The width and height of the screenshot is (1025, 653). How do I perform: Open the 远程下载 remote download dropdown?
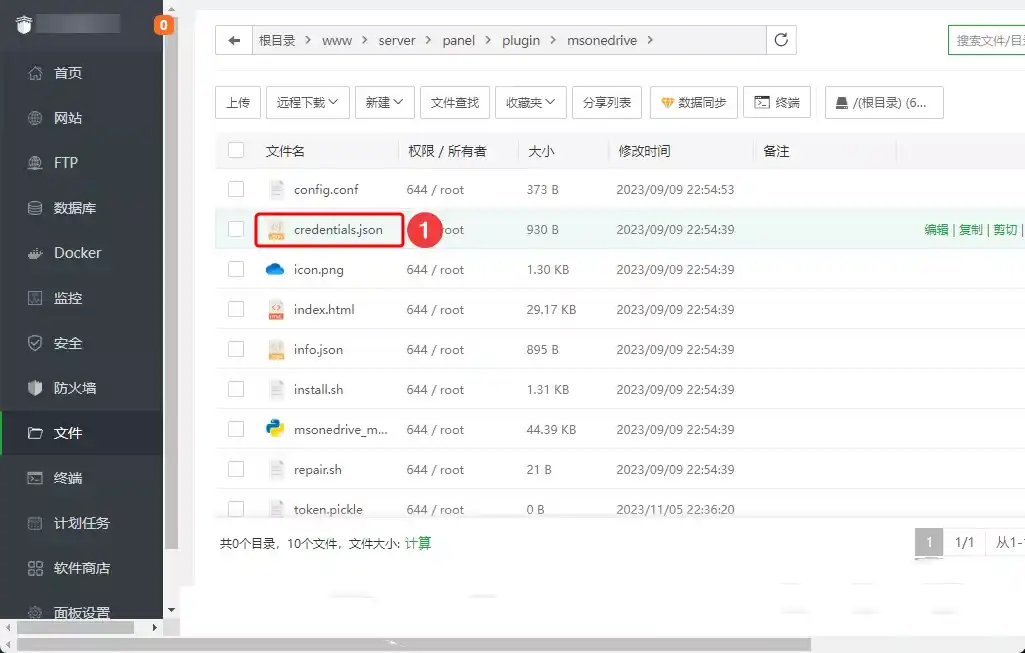(x=307, y=102)
